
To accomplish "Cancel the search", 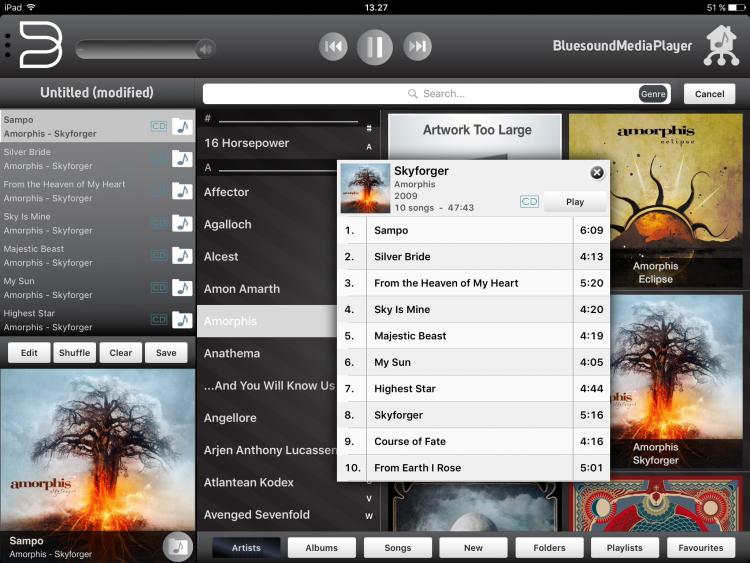I will 709,94.
